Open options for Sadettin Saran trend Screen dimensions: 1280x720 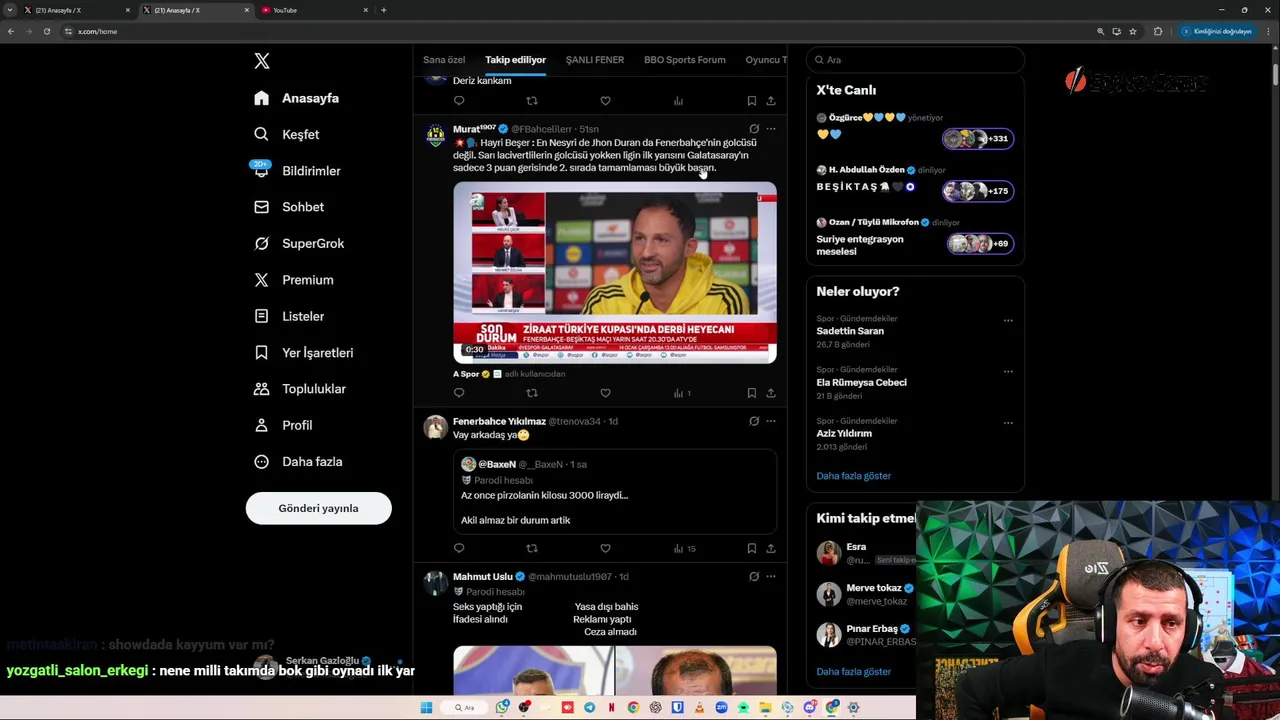[1008, 321]
